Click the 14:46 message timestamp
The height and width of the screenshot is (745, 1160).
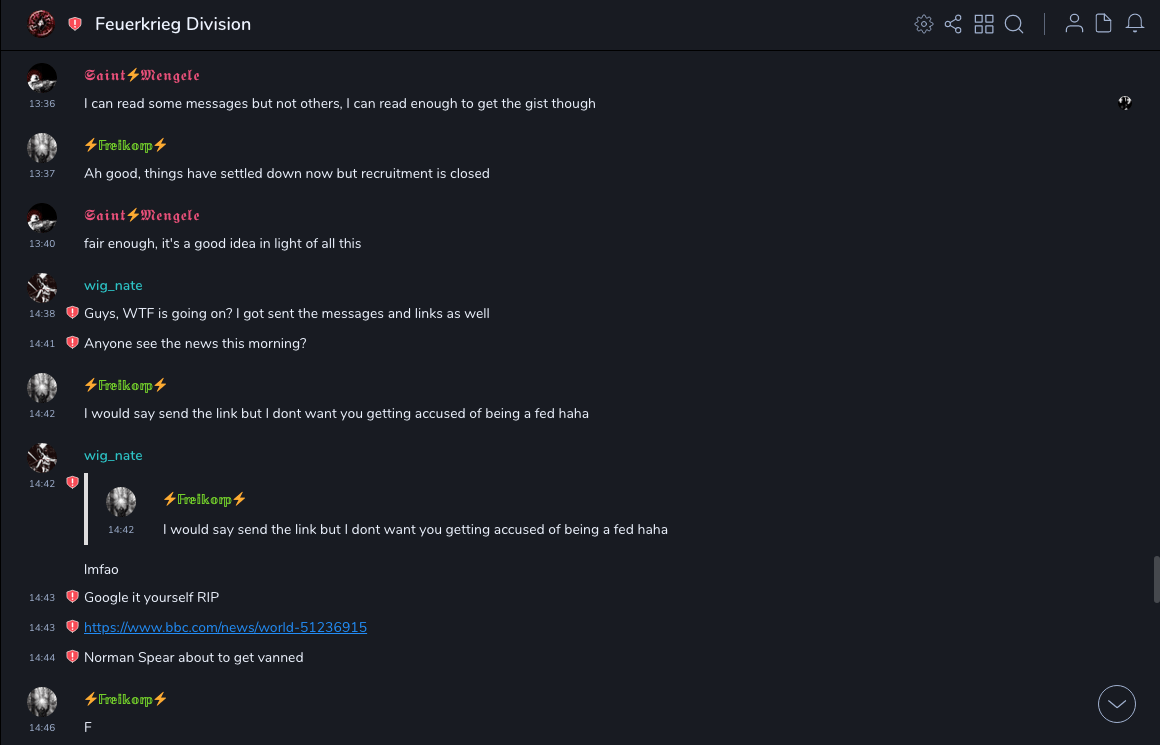click(42, 727)
